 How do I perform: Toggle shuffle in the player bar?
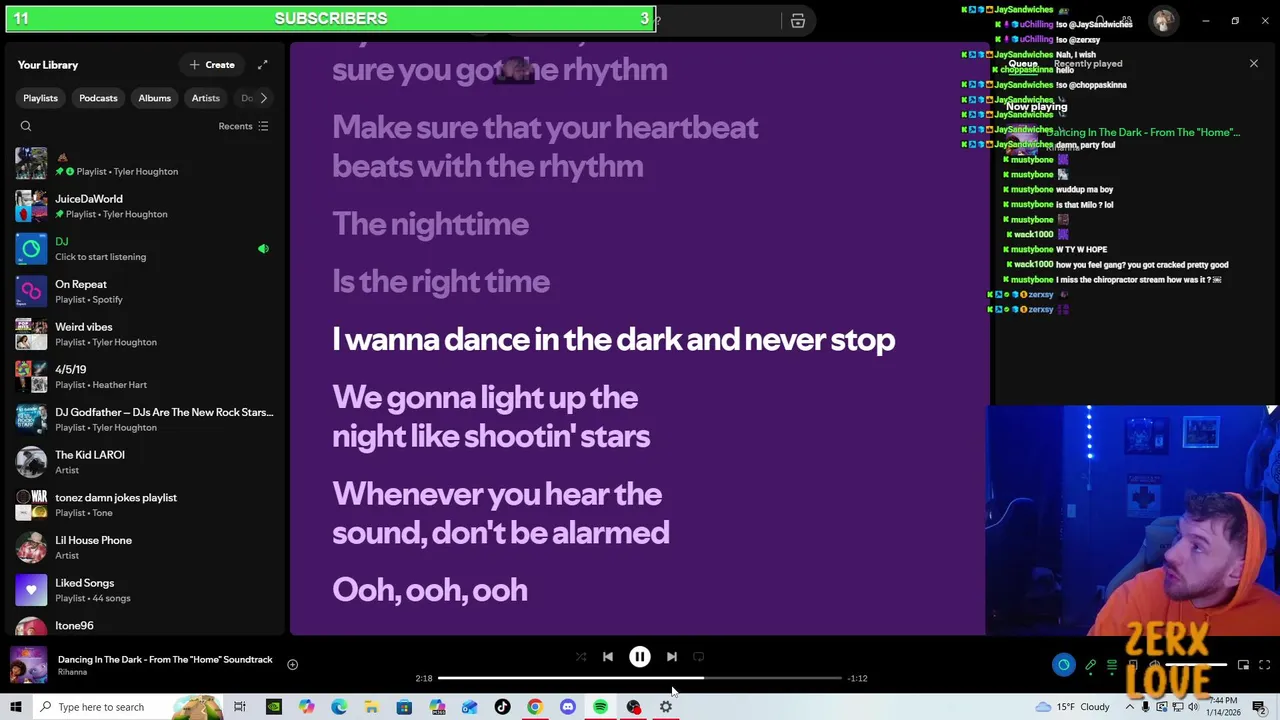pyautogui.click(x=581, y=657)
